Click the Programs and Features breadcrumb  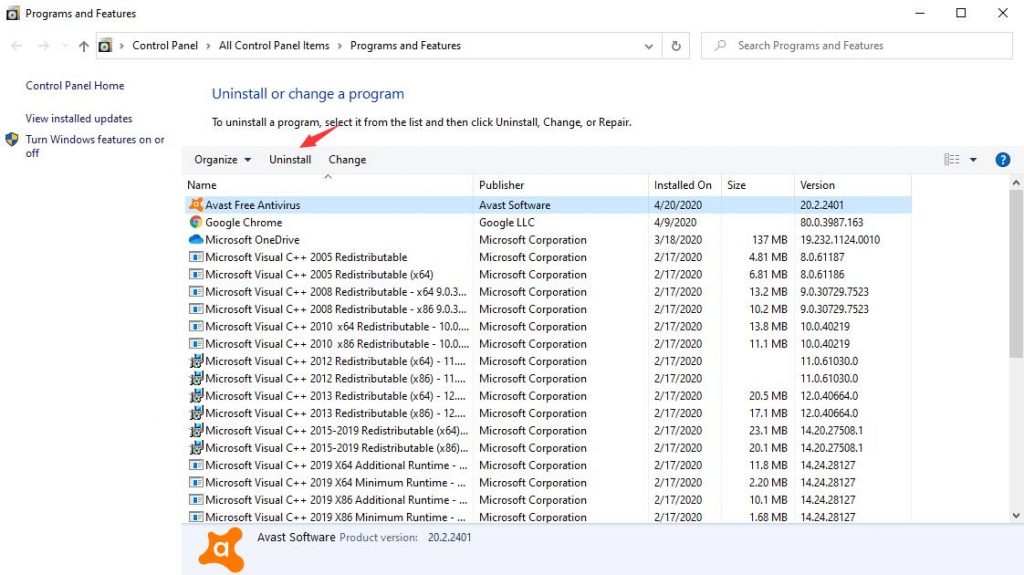point(406,46)
